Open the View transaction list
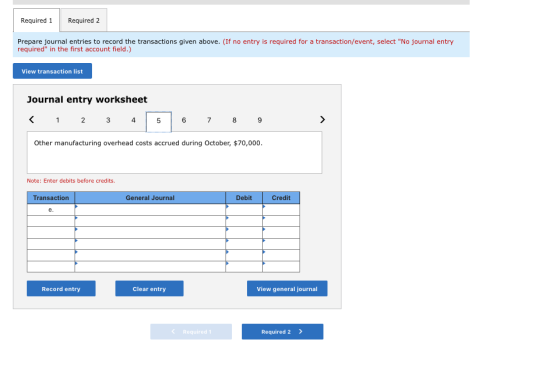 [x=52, y=71]
